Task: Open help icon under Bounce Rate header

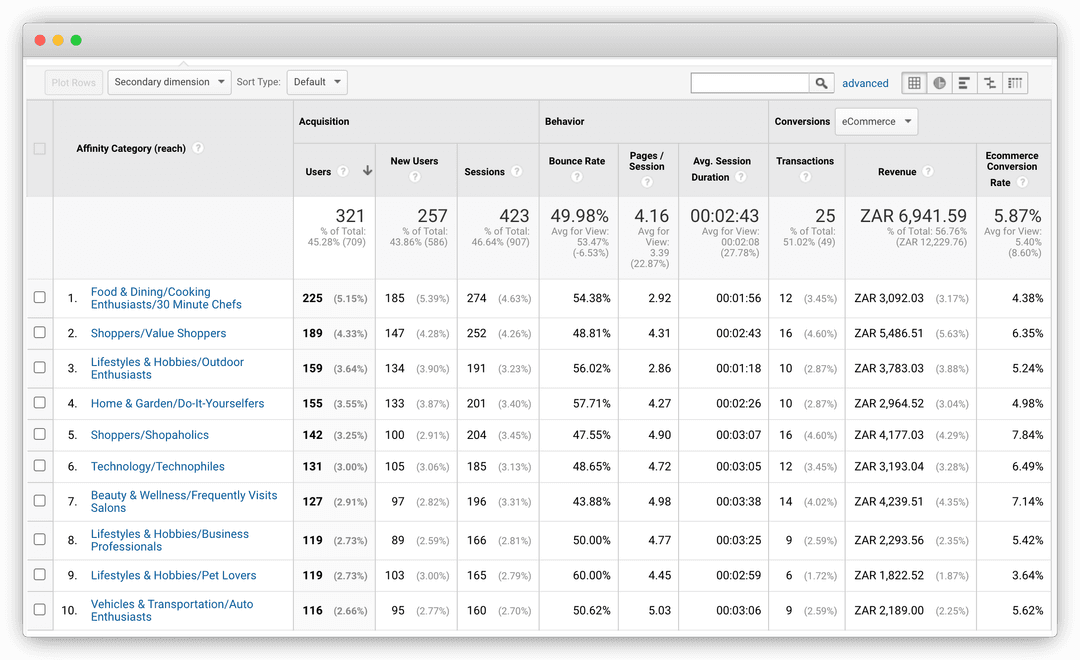Action: (577, 177)
